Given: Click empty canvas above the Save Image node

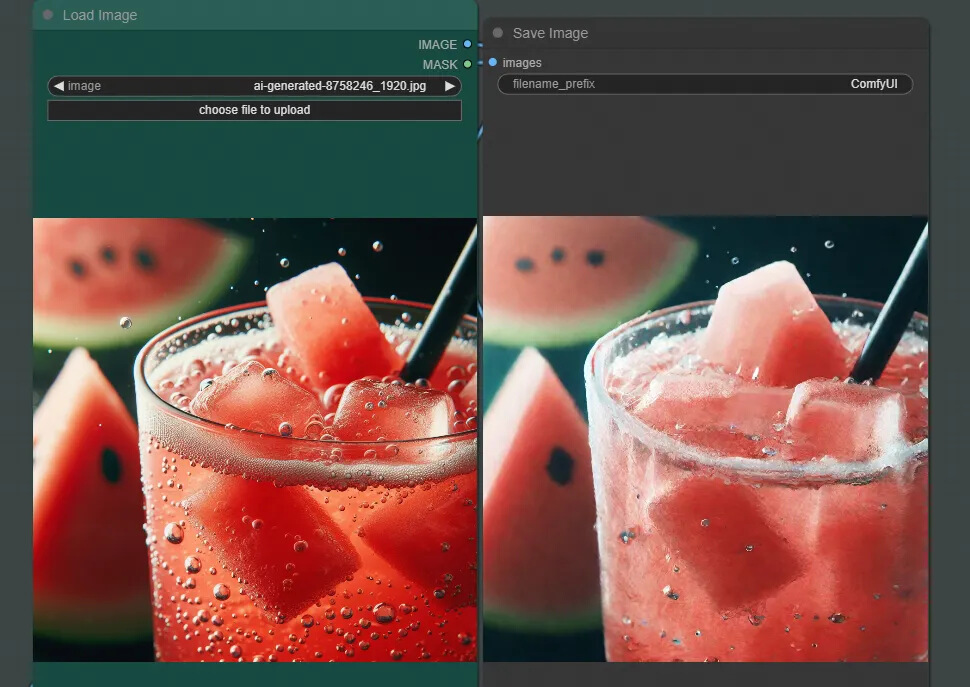Looking at the screenshot, I should pos(700,8).
